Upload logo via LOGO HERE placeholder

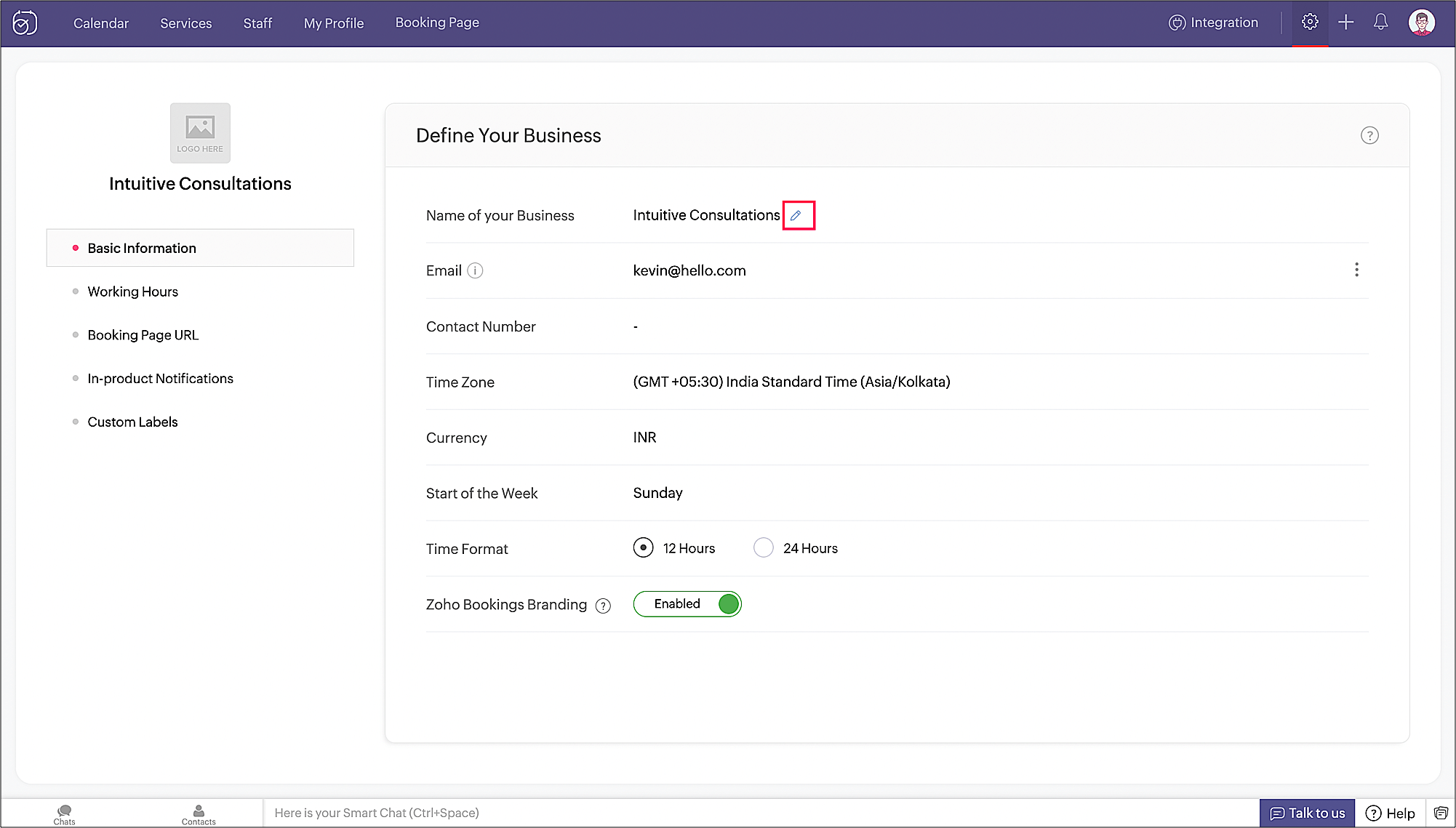200,132
